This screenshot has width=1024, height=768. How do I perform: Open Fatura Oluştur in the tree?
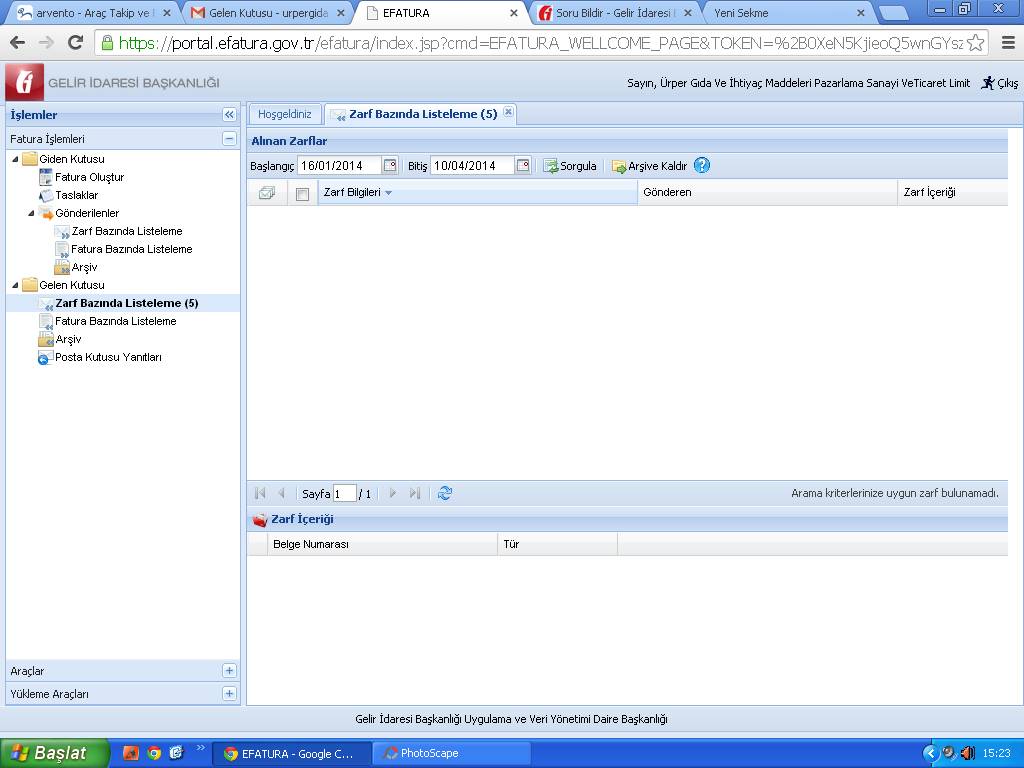(x=89, y=177)
